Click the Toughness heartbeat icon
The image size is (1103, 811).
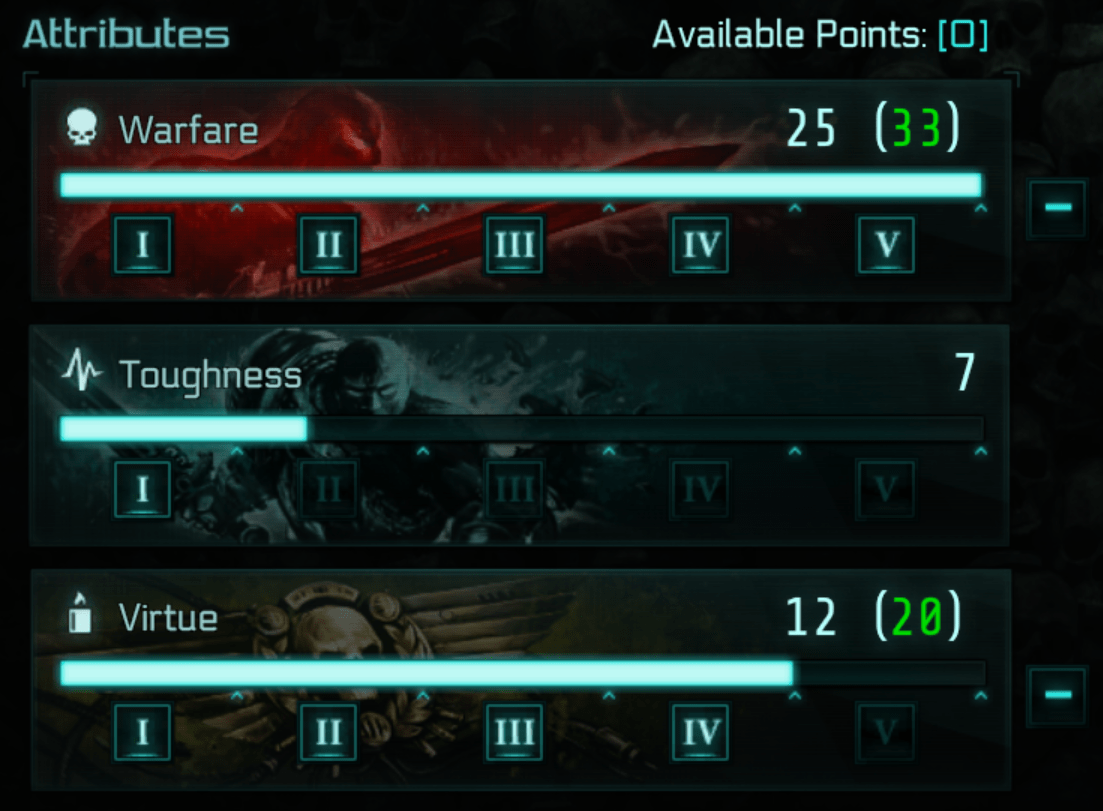tap(82, 369)
